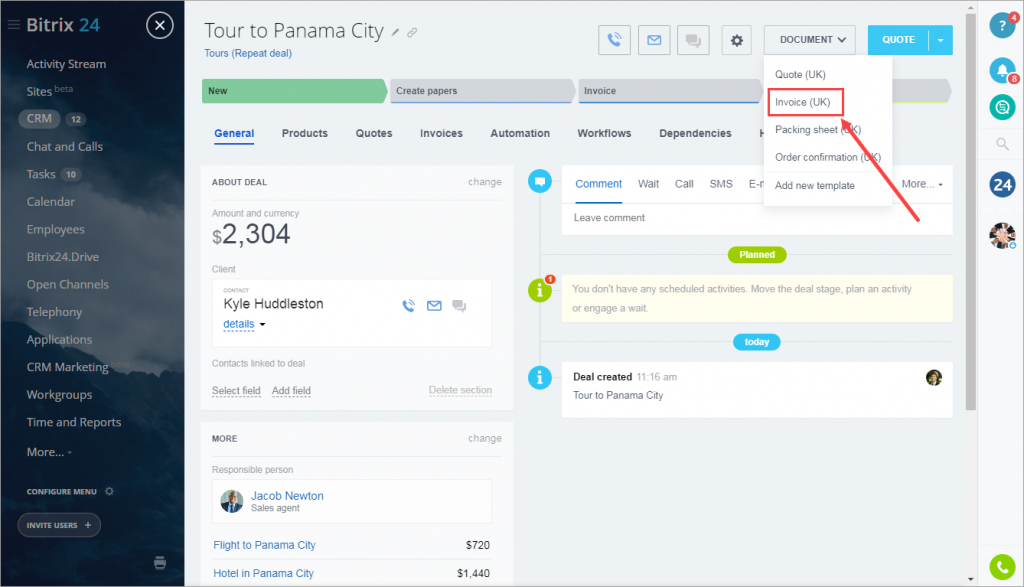Open the green chat messenger icon
The image size is (1024, 587).
tap(1002, 106)
